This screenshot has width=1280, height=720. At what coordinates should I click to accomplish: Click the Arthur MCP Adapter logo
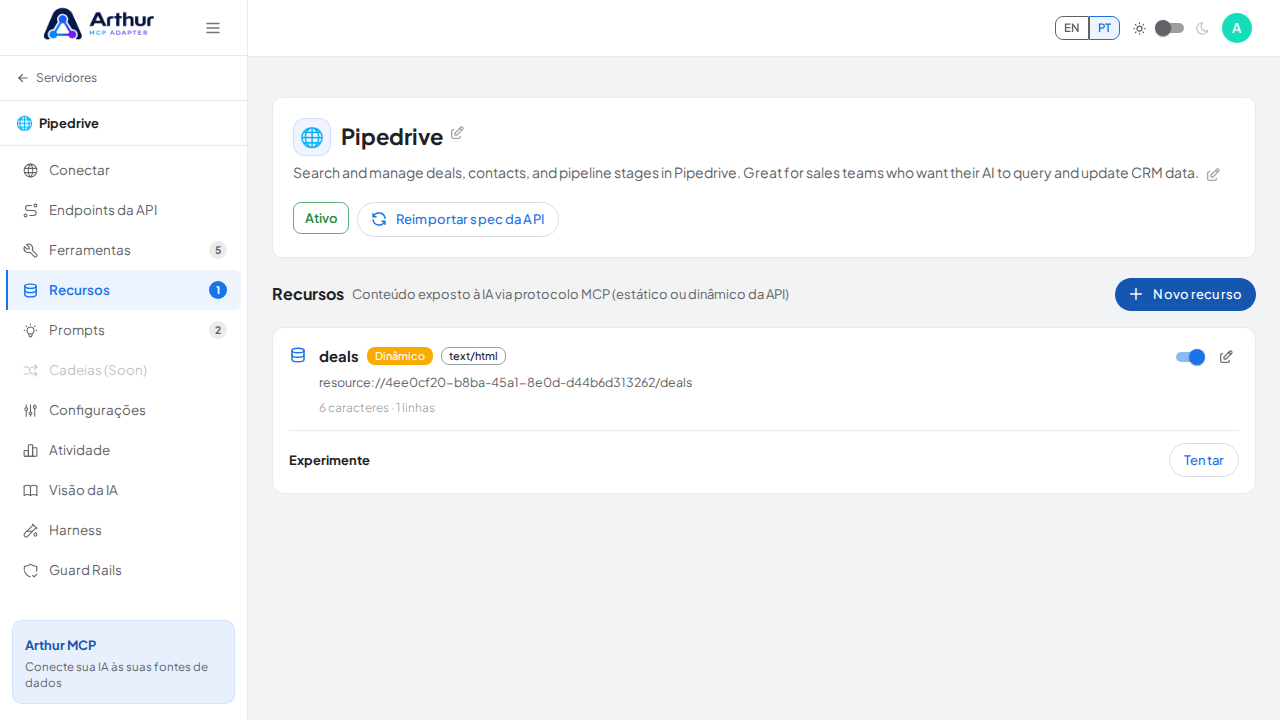(99, 23)
